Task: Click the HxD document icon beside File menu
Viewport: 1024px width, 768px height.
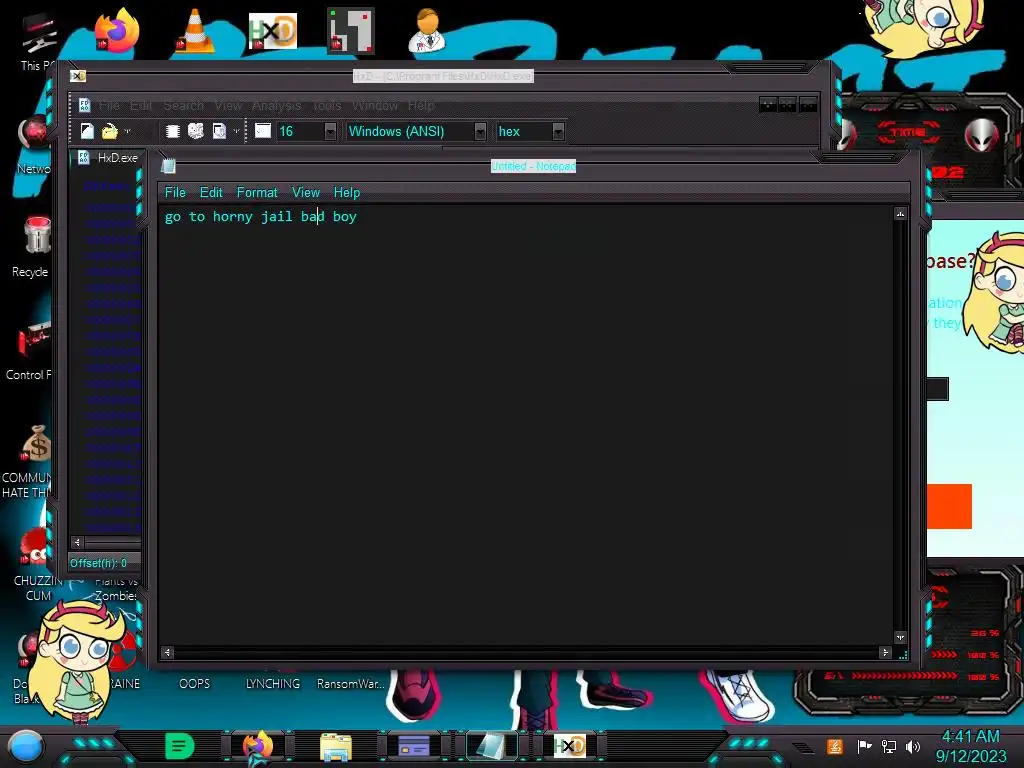Action: point(84,105)
